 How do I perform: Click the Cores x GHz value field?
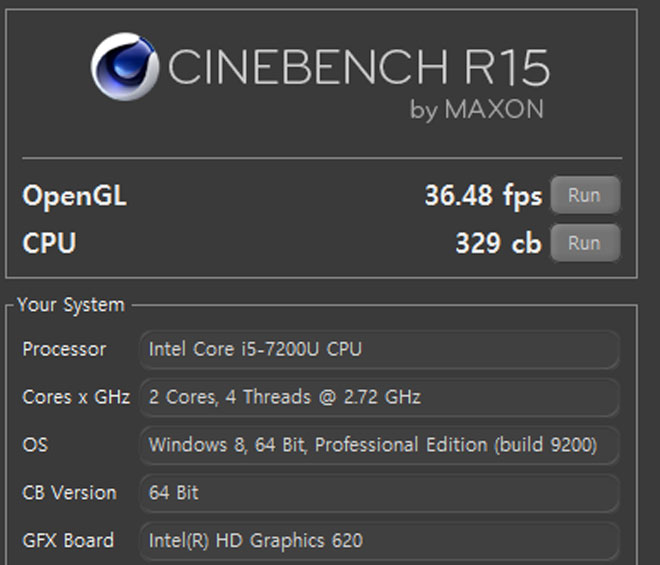click(379, 397)
